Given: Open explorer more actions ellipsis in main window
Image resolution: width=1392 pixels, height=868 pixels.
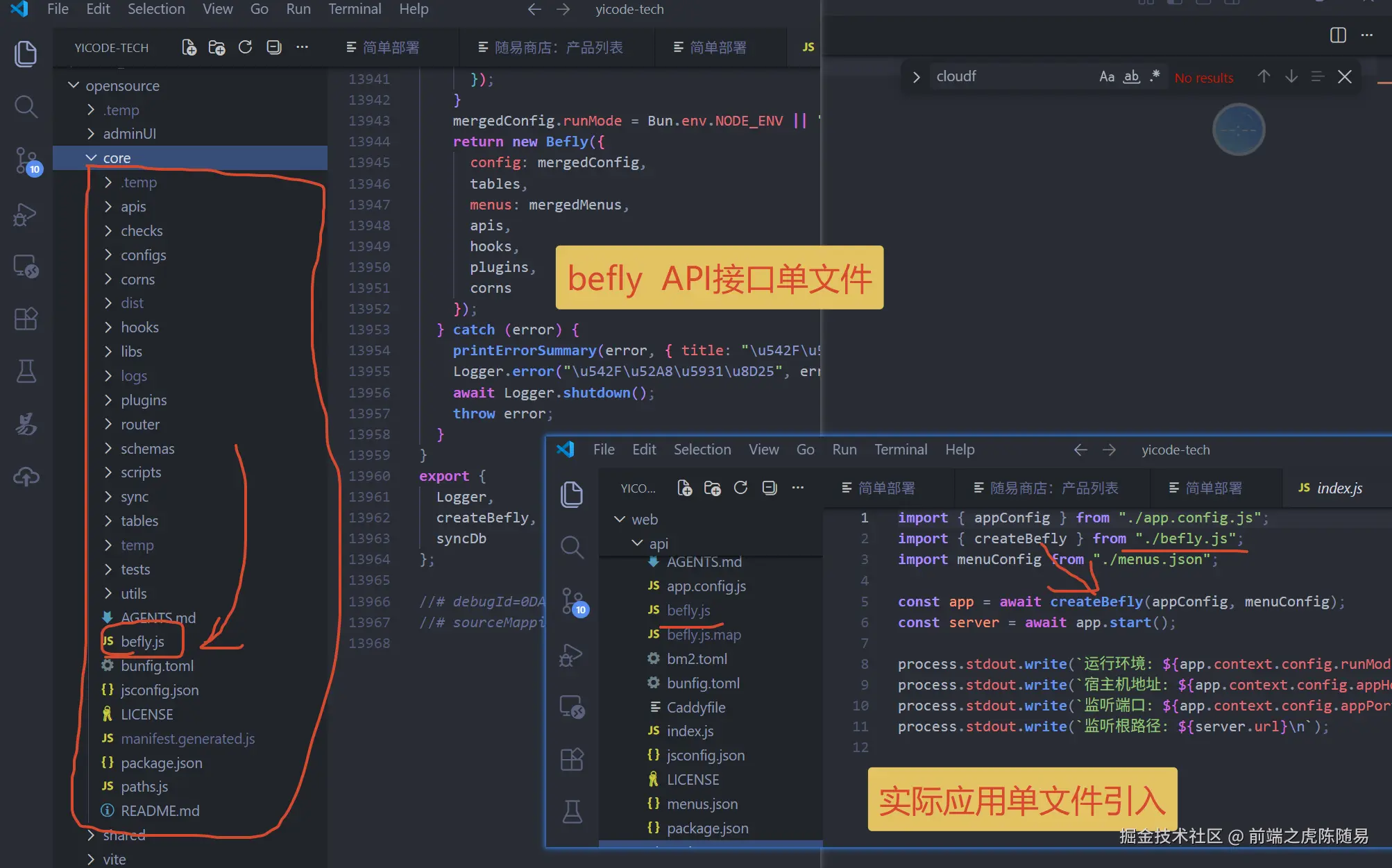Looking at the screenshot, I should point(302,47).
